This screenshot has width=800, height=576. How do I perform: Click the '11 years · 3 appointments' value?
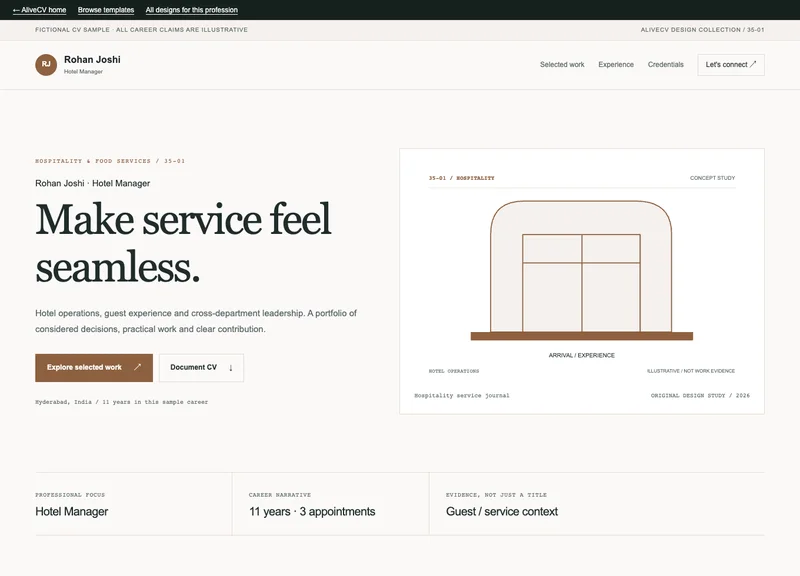(x=312, y=511)
